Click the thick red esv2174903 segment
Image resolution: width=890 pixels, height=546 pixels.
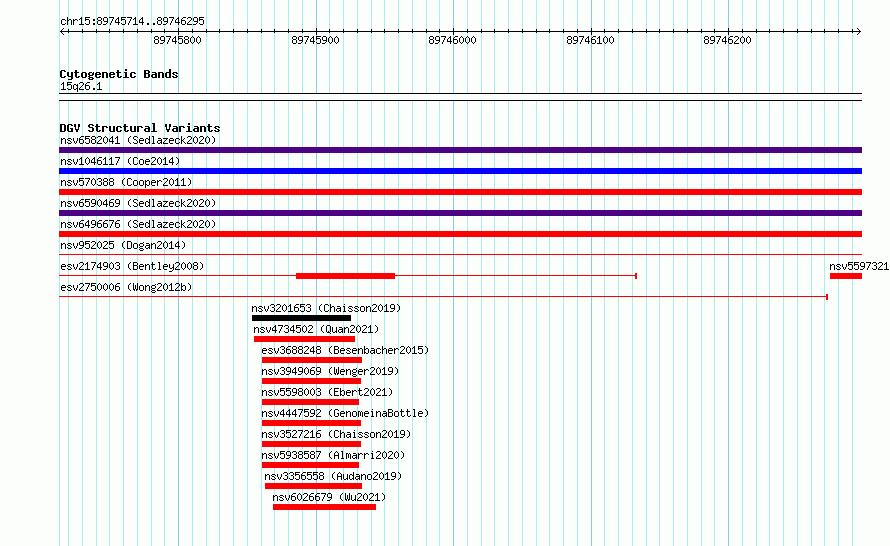point(345,276)
